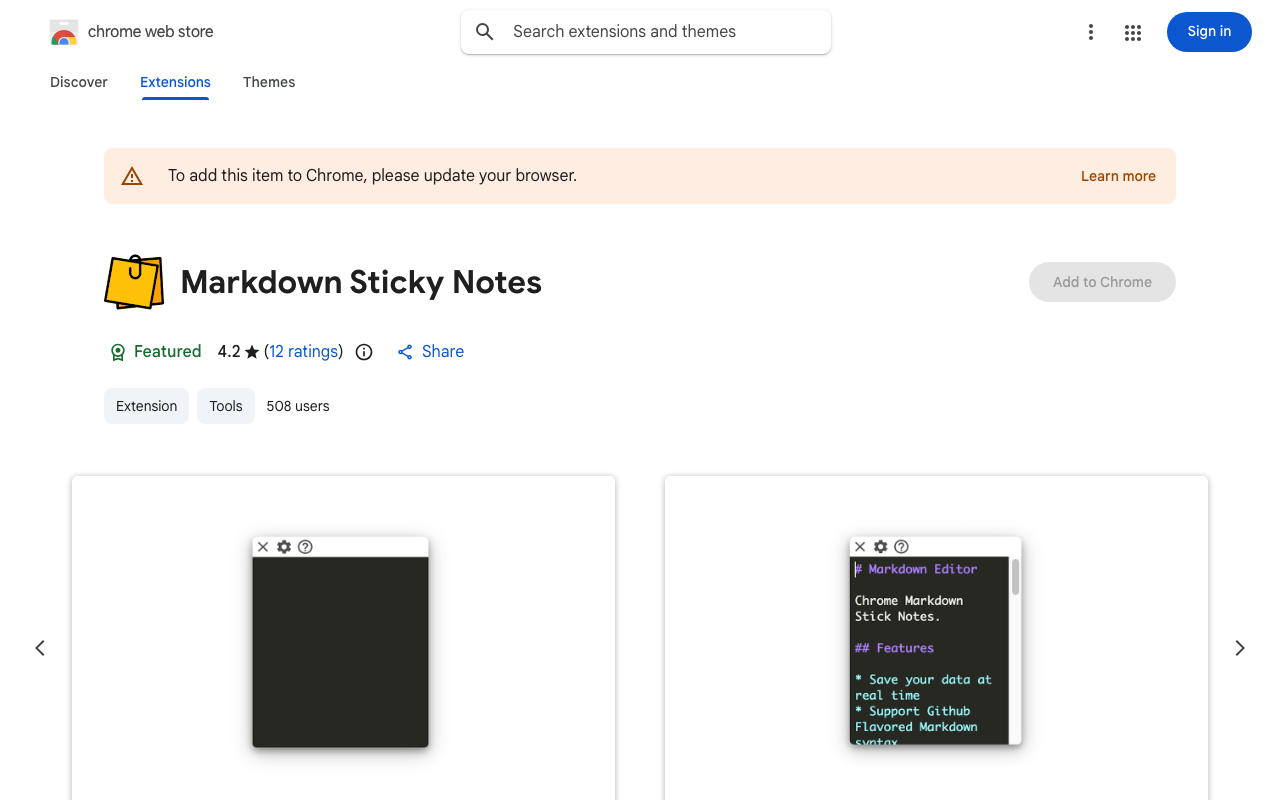
Task: Open the Google apps grid
Action: [1133, 32]
